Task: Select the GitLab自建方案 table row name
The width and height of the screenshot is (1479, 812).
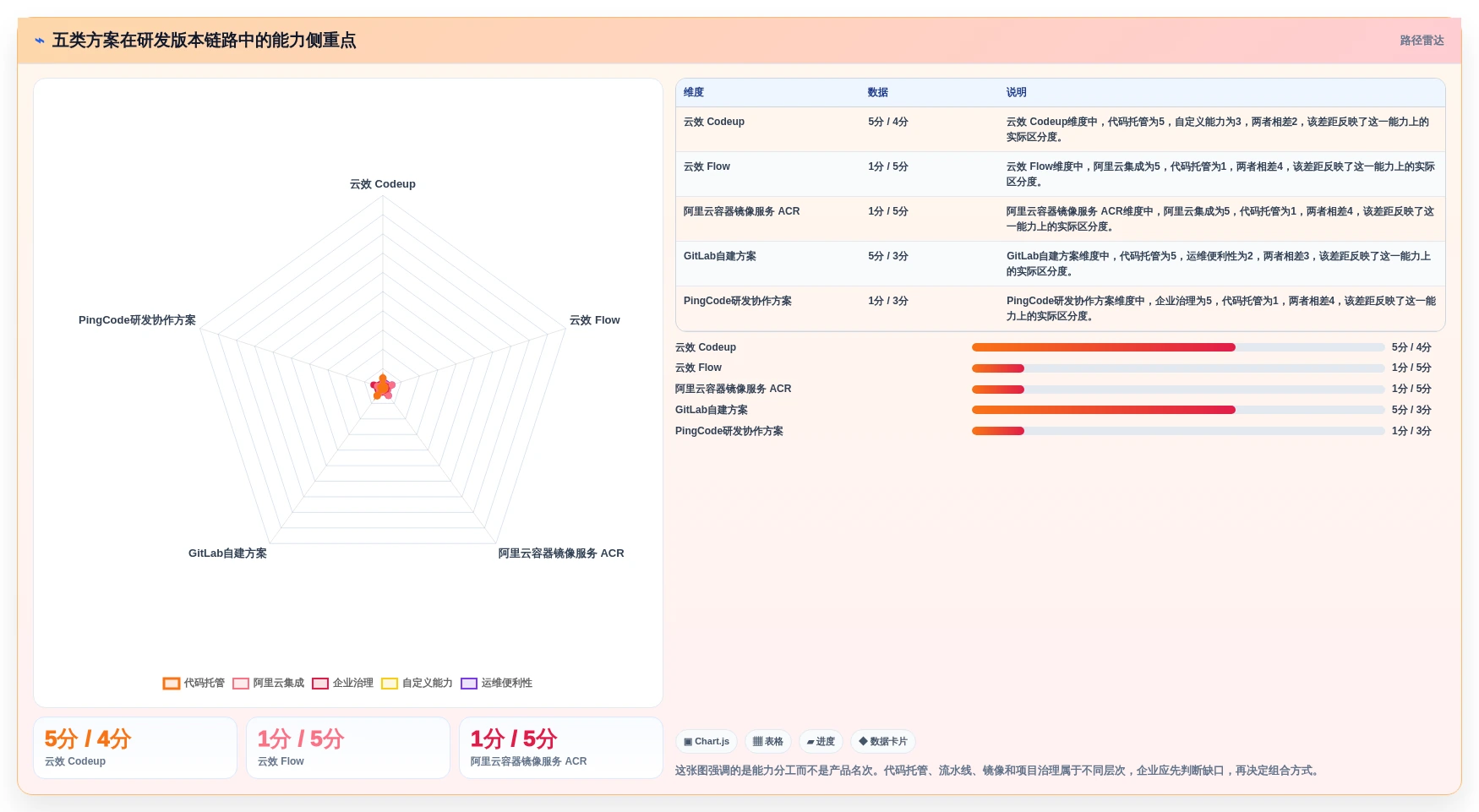Action: (720, 256)
